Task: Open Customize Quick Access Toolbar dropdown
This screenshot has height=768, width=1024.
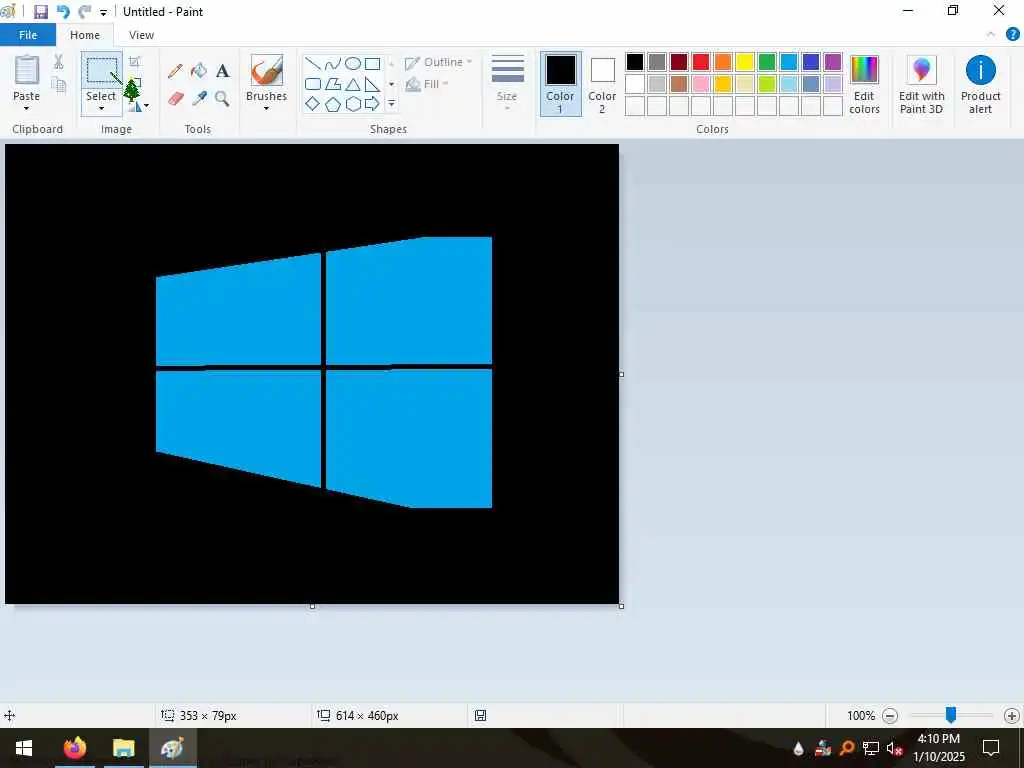Action: pyautogui.click(x=103, y=12)
